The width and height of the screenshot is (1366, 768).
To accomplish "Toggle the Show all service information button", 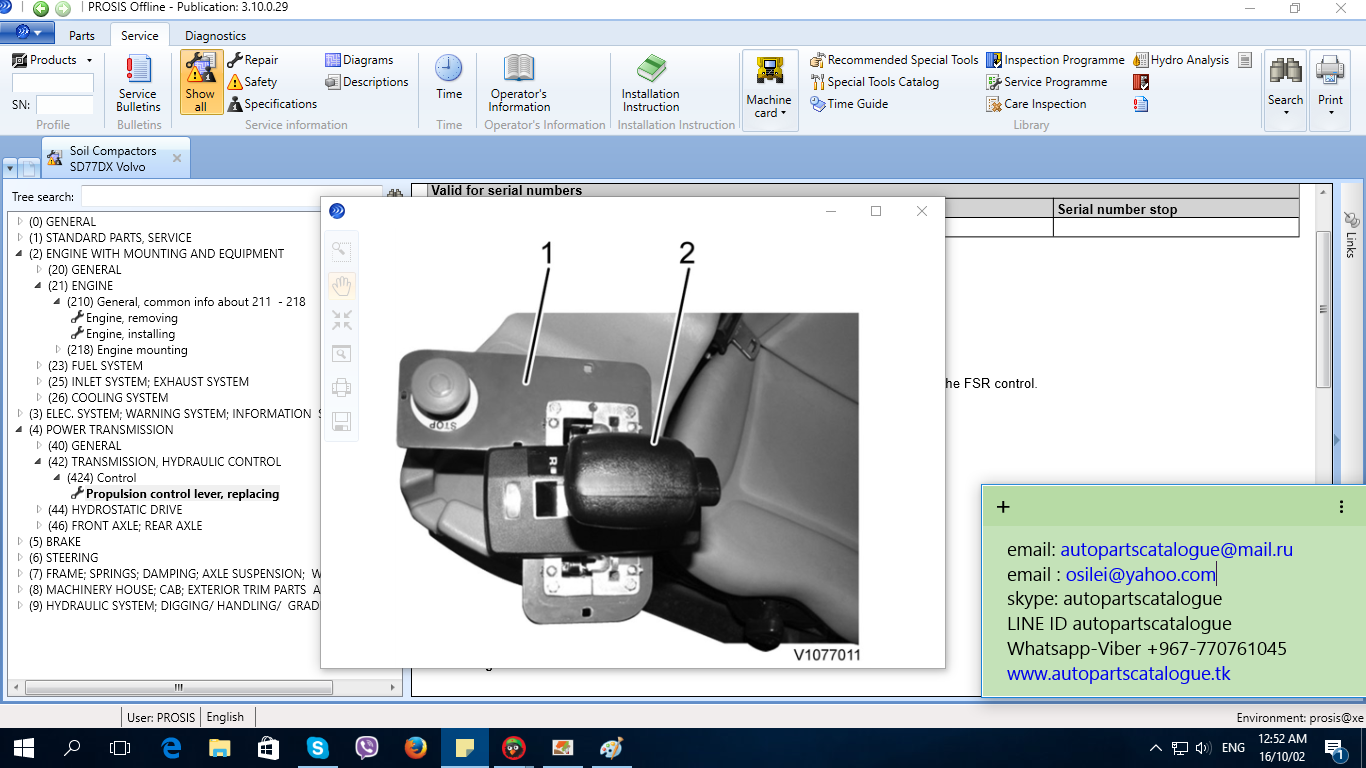I will [201, 82].
